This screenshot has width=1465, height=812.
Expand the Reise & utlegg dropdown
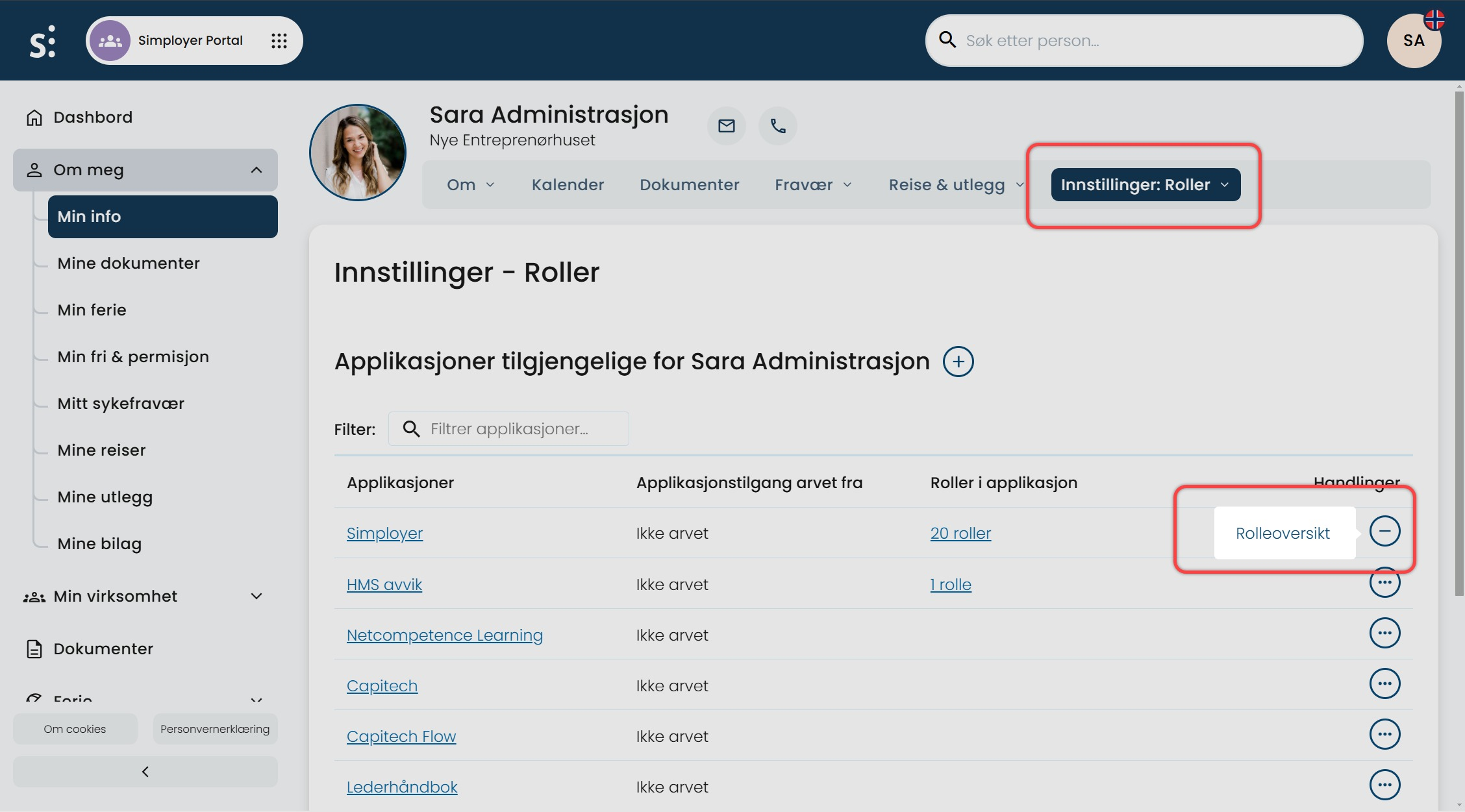point(1020,185)
